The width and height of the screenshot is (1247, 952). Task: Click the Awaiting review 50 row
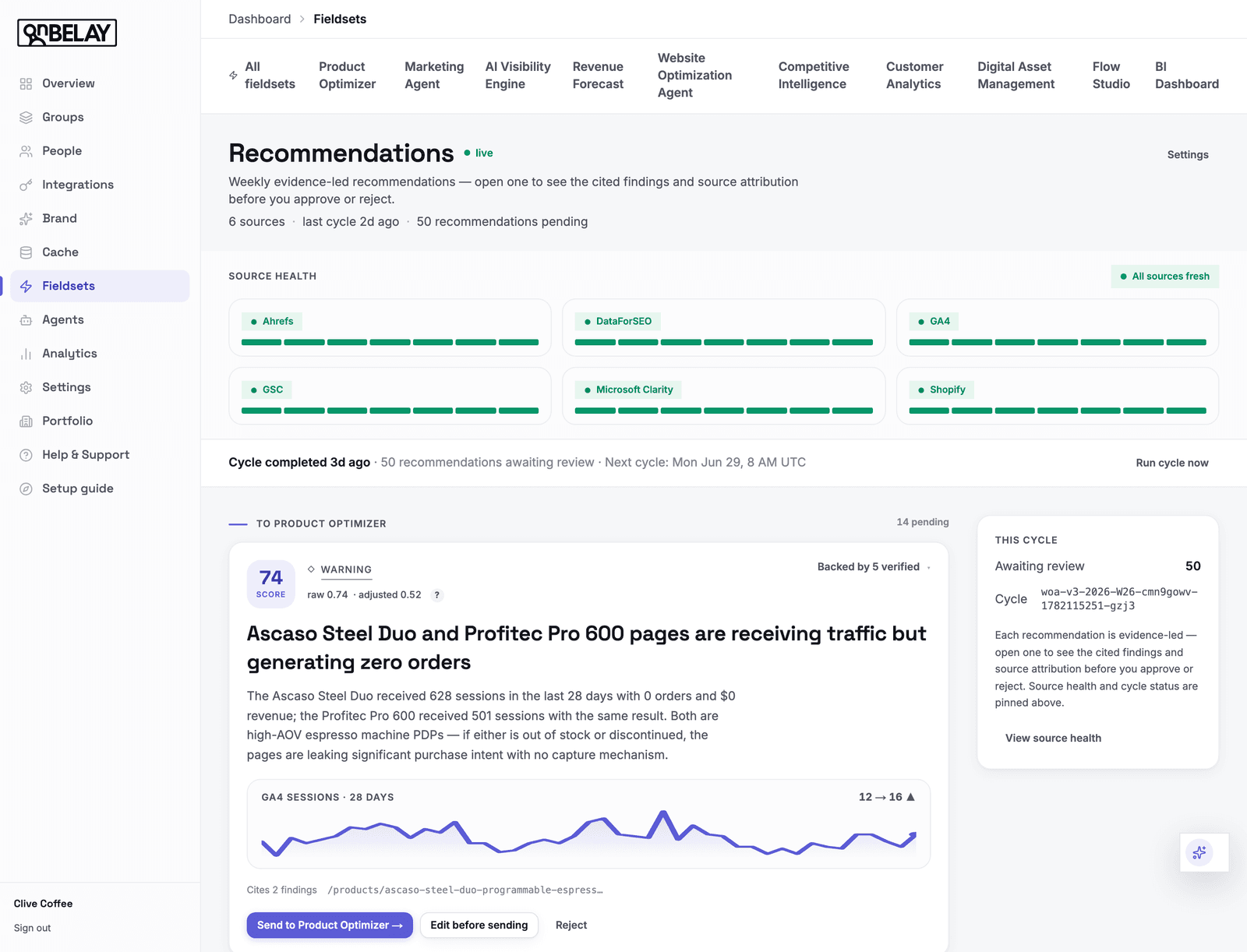point(1097,566)
